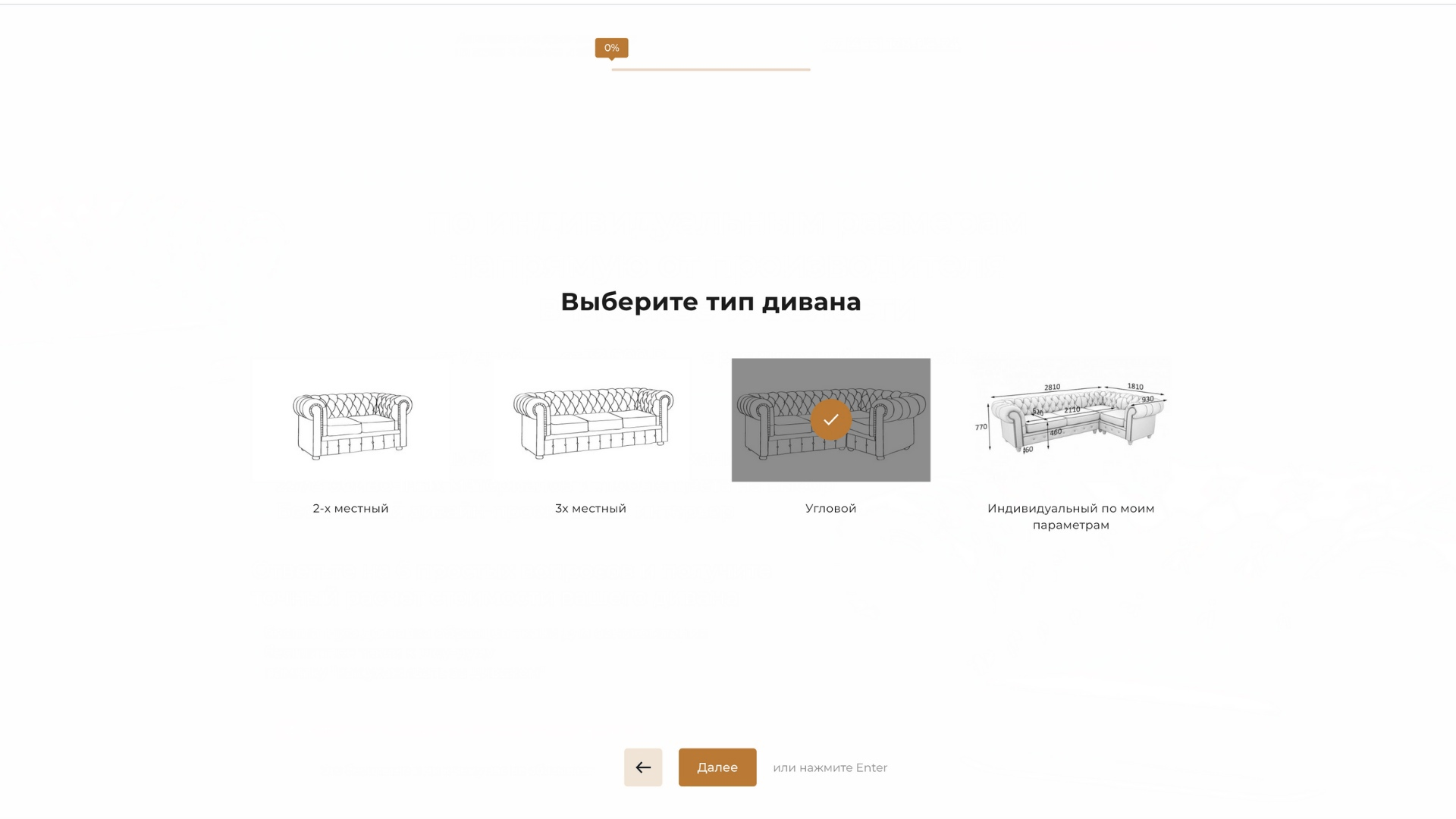Screen dimensions: 1456x819
Task: Click the 770 height dimension on diagram
Action: [x=981, y=427]
